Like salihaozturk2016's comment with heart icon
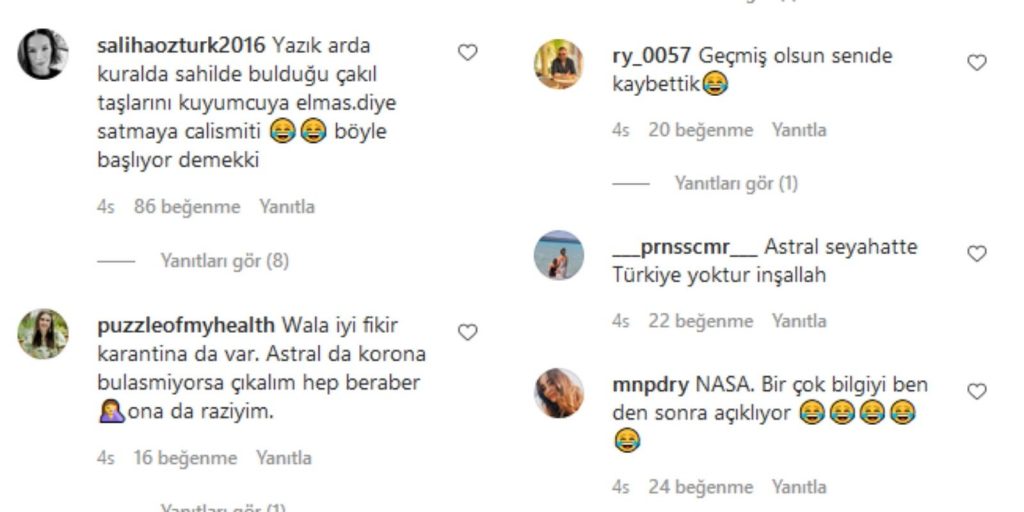 [x=467, y=53]
